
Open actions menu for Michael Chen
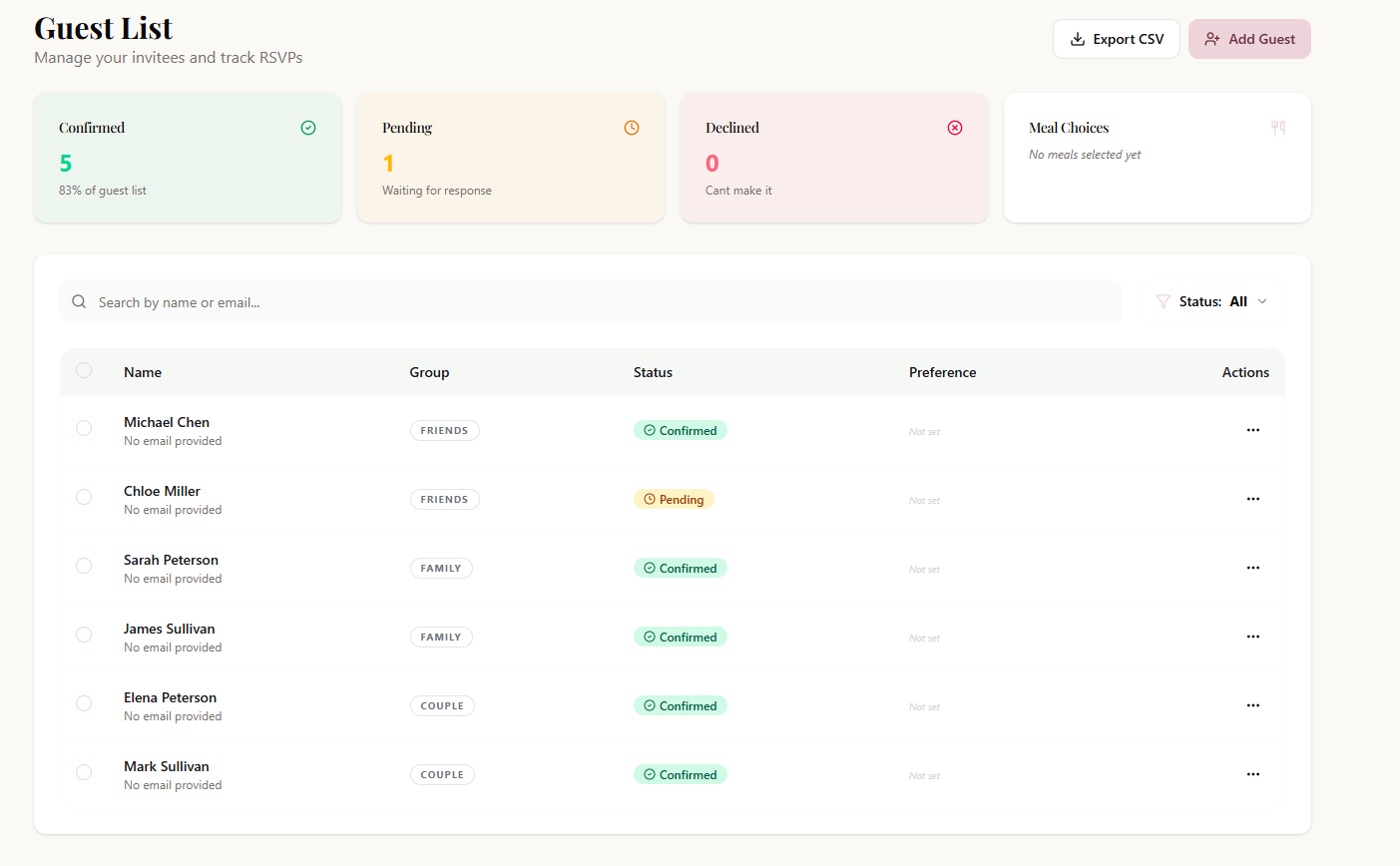pos(1252,430)
